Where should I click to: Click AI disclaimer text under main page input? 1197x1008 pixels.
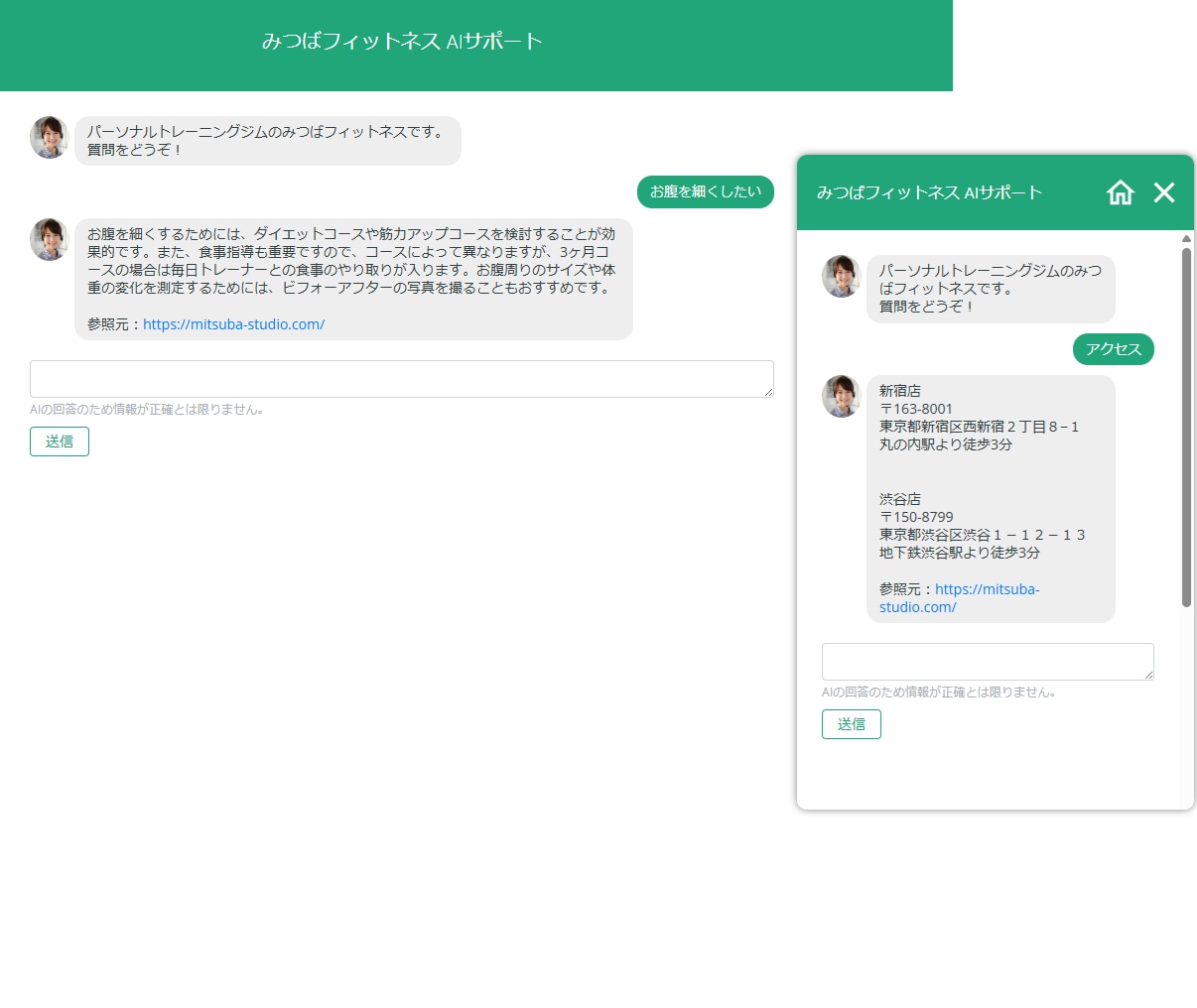[147, 409]
